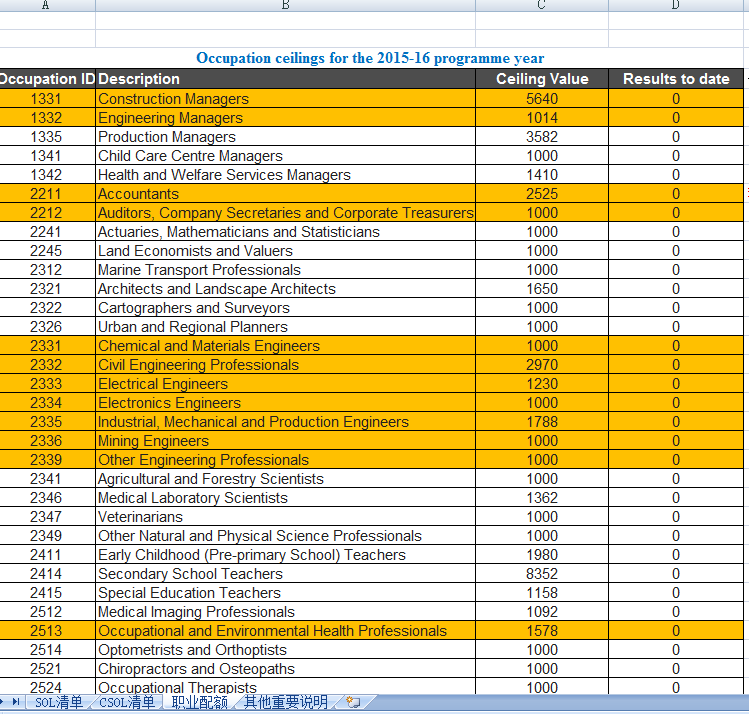Click the Electronics Engineers cell
749x714 pixels.
click(285, 403)
